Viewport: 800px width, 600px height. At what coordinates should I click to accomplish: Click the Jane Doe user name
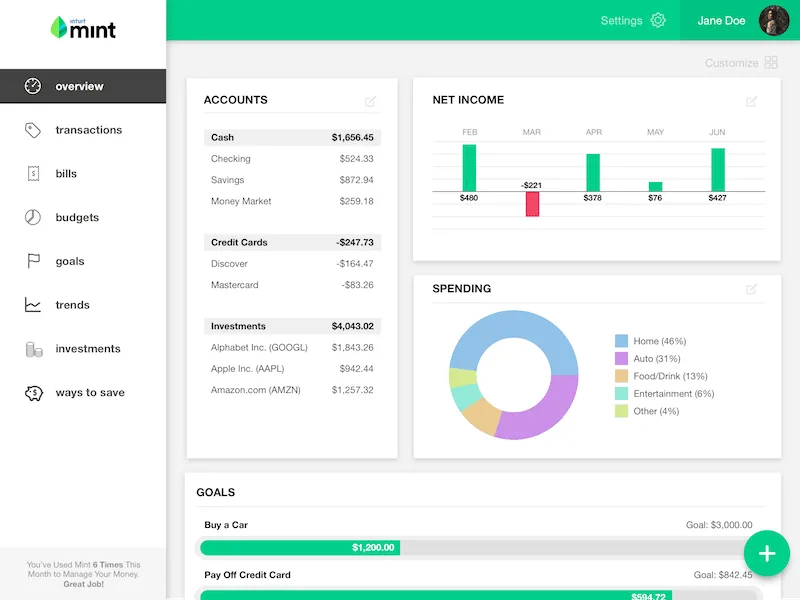tap(721, 20)
